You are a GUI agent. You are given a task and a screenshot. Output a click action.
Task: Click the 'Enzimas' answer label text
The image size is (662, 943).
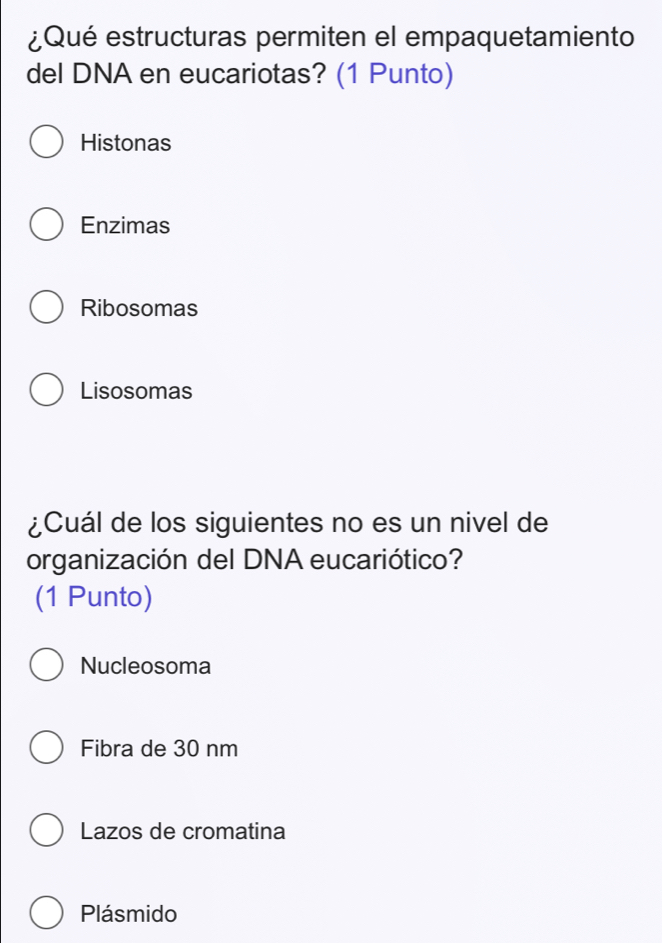[x=126, y=226]
